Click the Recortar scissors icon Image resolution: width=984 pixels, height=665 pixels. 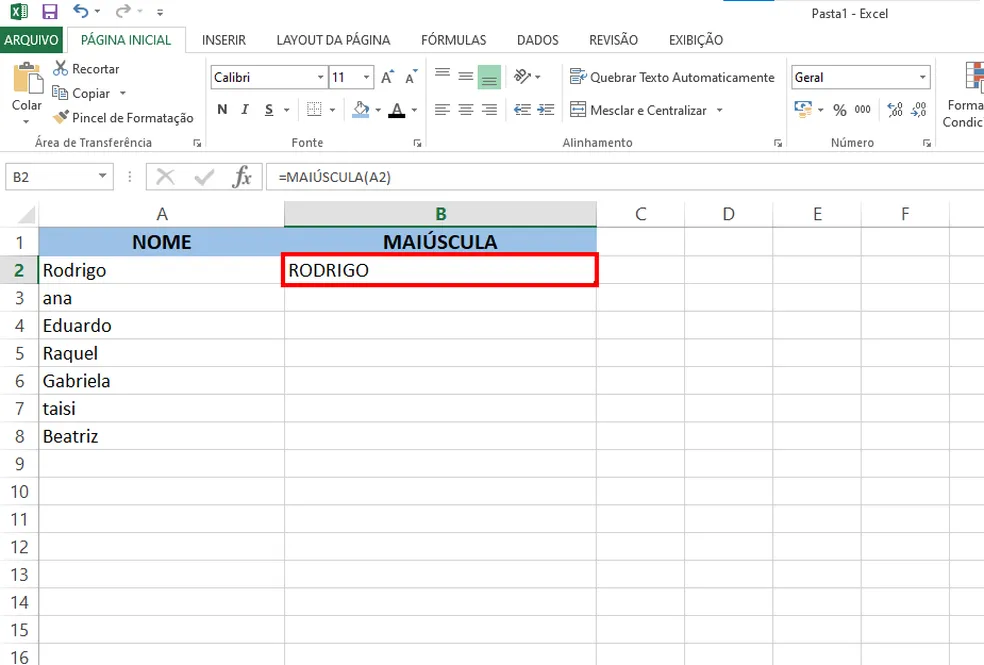click(x=60, y=69)
